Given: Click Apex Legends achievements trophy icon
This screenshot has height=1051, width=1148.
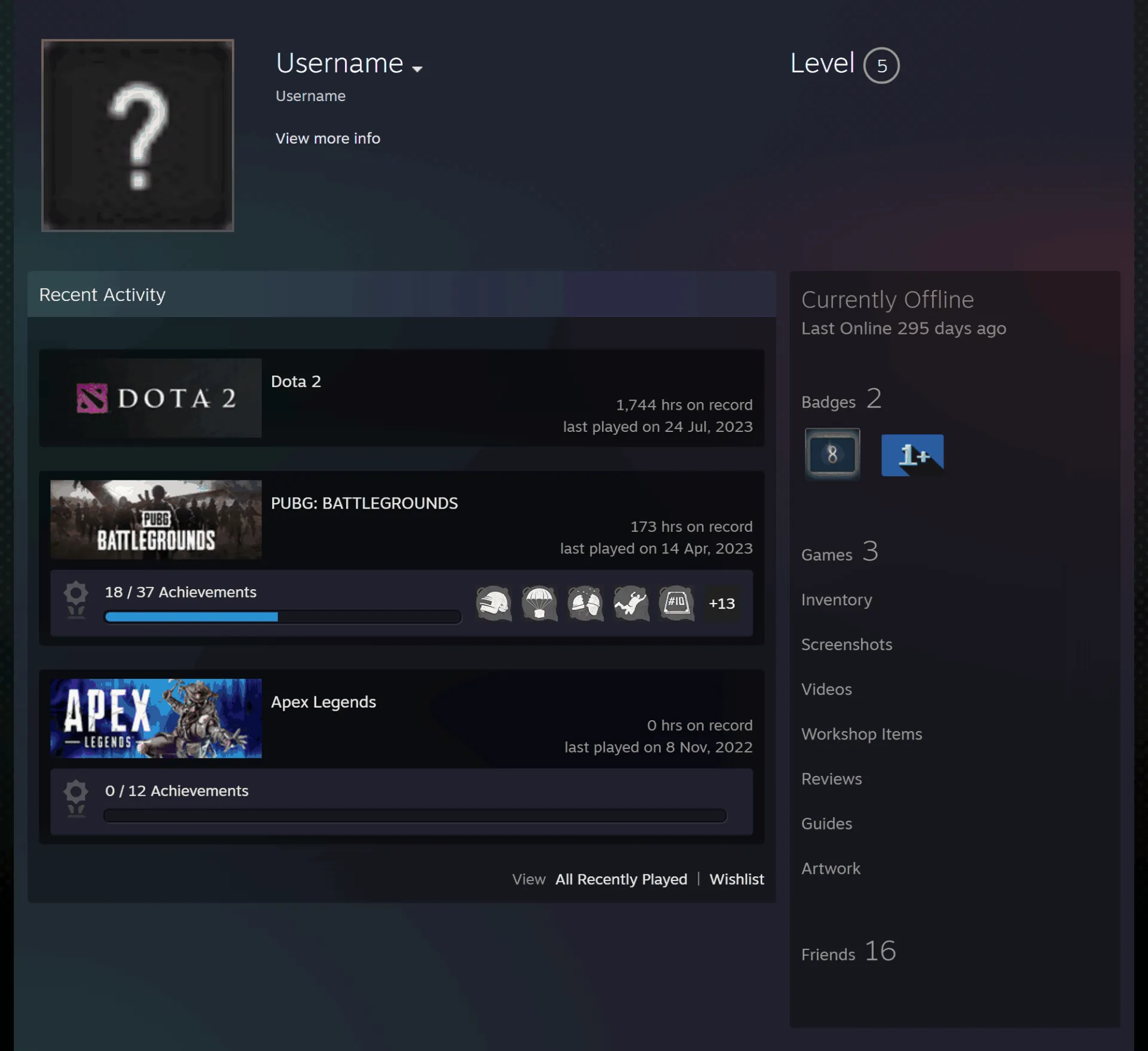Looking at the screenshot, I should pos(76,799).
